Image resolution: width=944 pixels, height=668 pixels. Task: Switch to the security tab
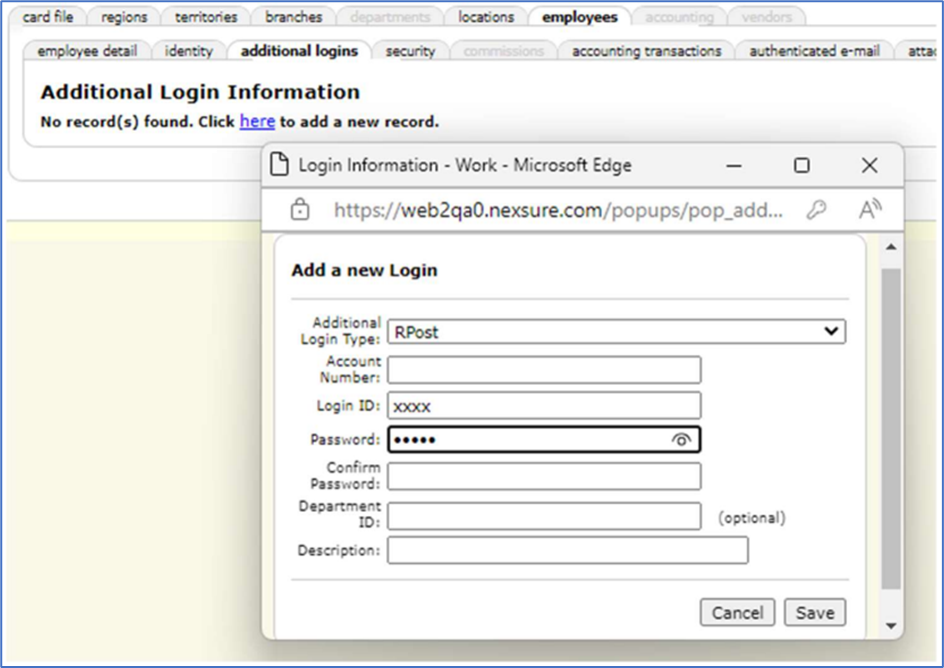click(x=410, y=50)
